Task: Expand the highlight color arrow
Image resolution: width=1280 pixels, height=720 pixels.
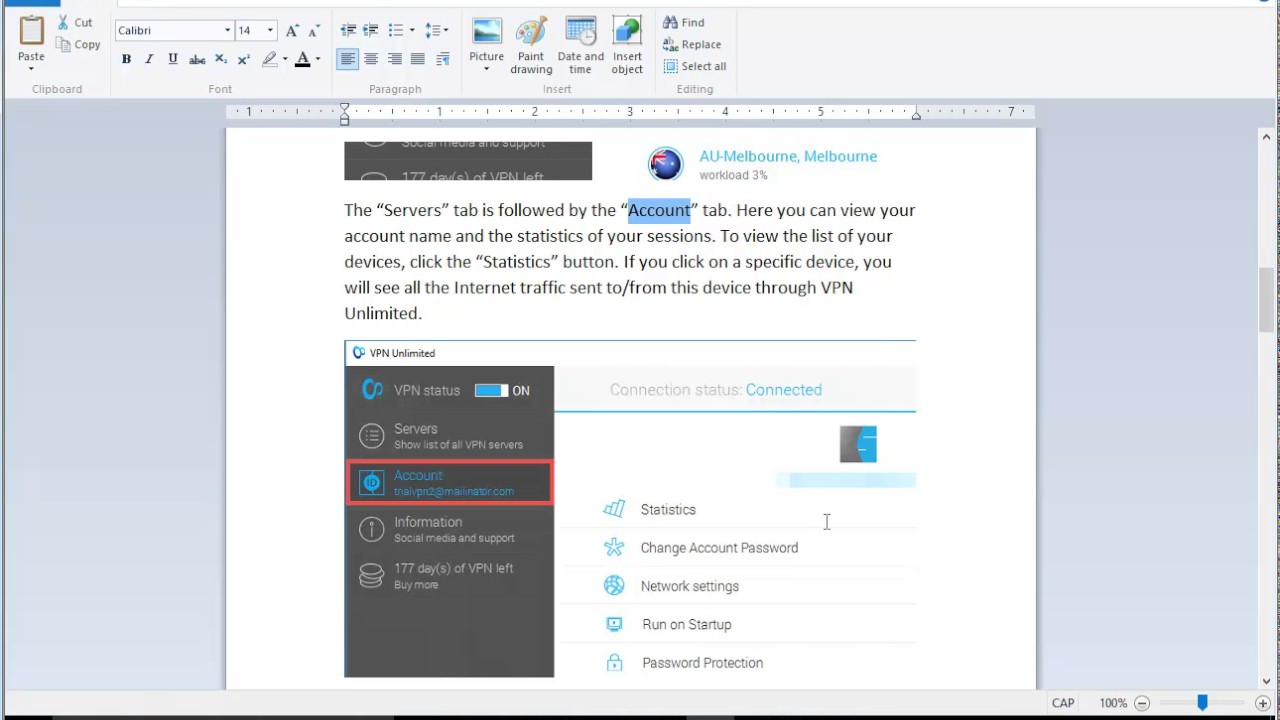Action: tap(285, 60)
